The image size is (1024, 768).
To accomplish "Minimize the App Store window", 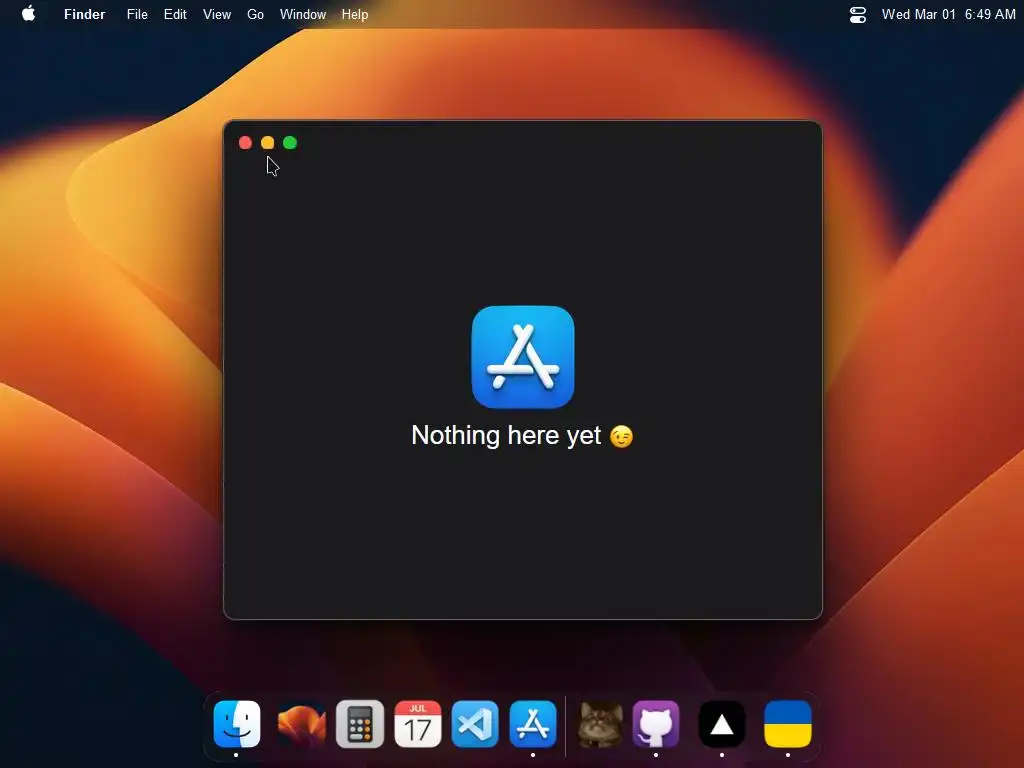I will 268,142.
